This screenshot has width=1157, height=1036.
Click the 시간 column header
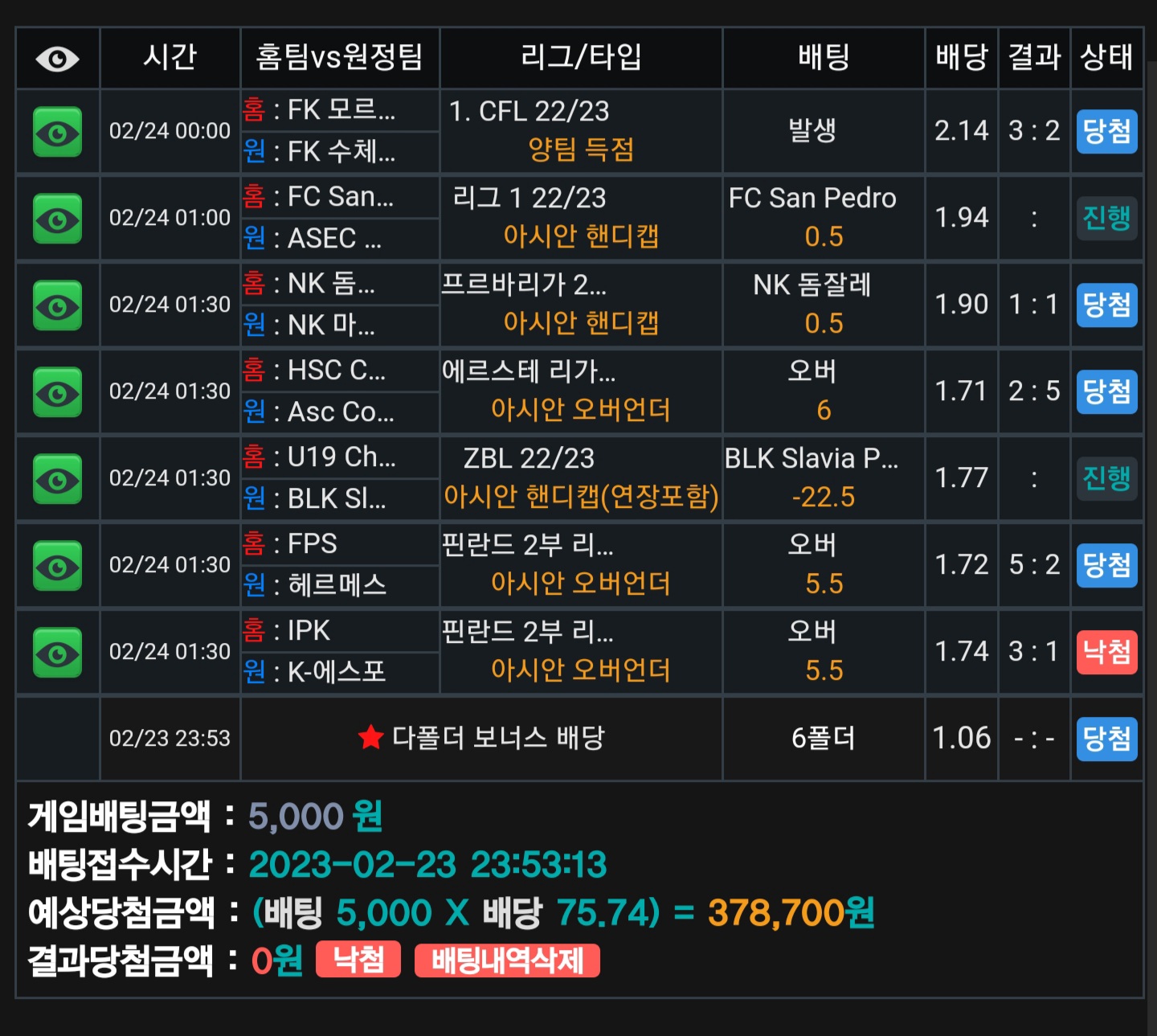click(170, 57)
